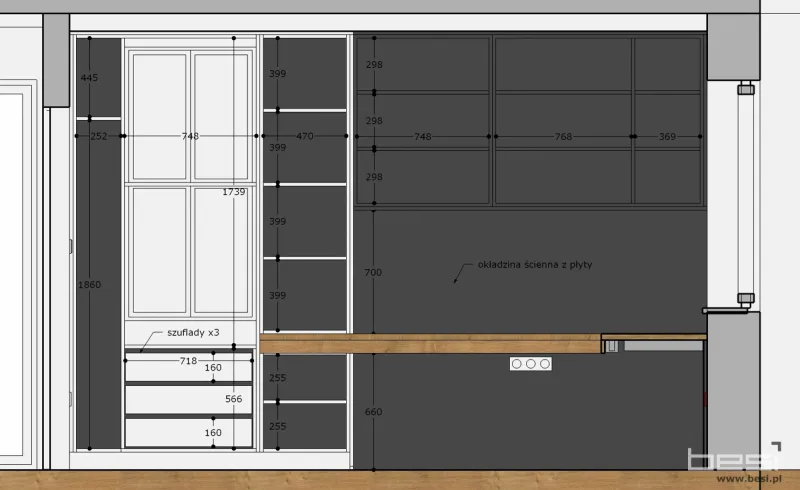Select the 252 width dimension label
Screen dimensions: 800x490
(x=99, y=136)
